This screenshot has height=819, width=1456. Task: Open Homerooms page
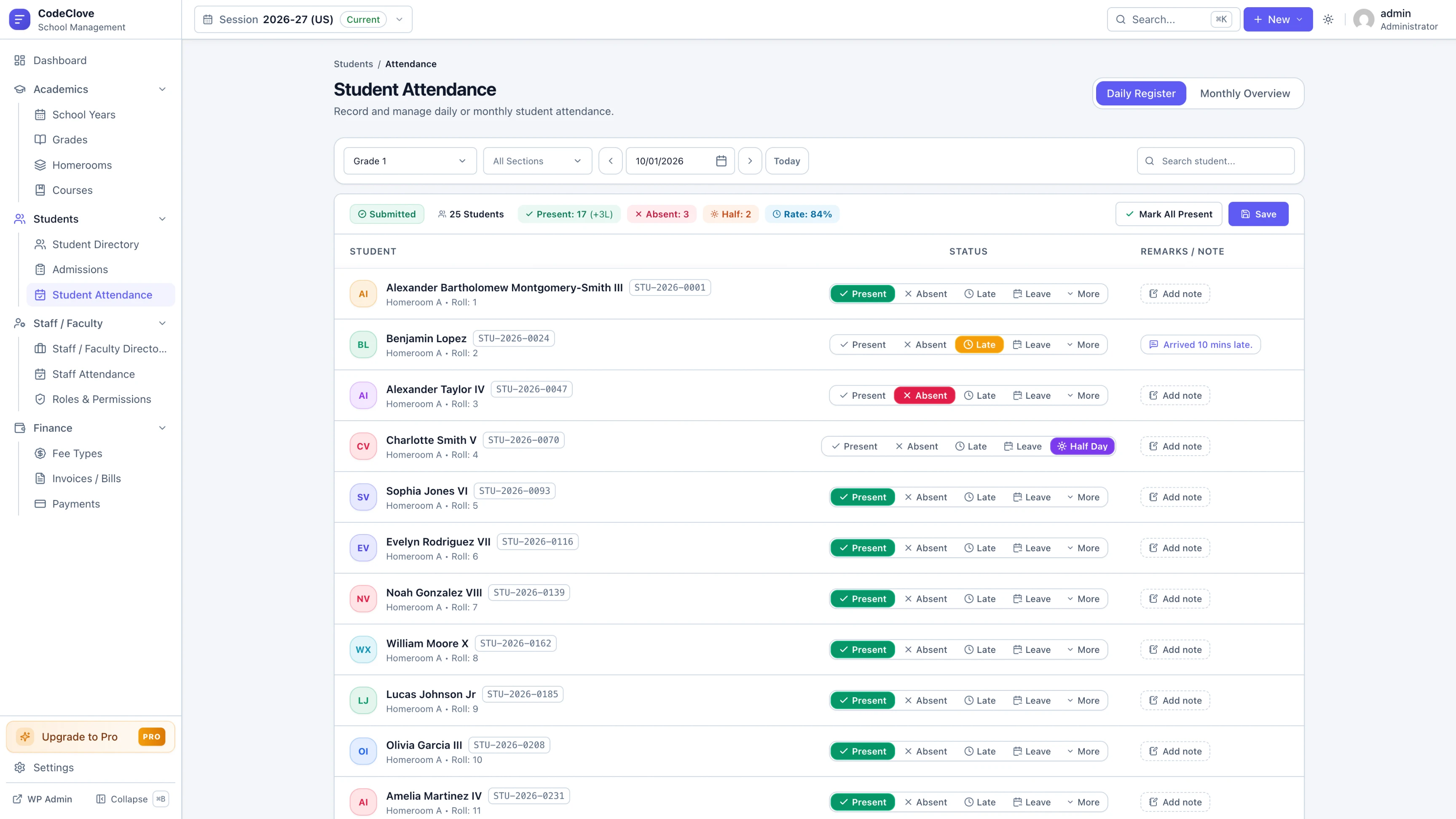click(101, 165)
